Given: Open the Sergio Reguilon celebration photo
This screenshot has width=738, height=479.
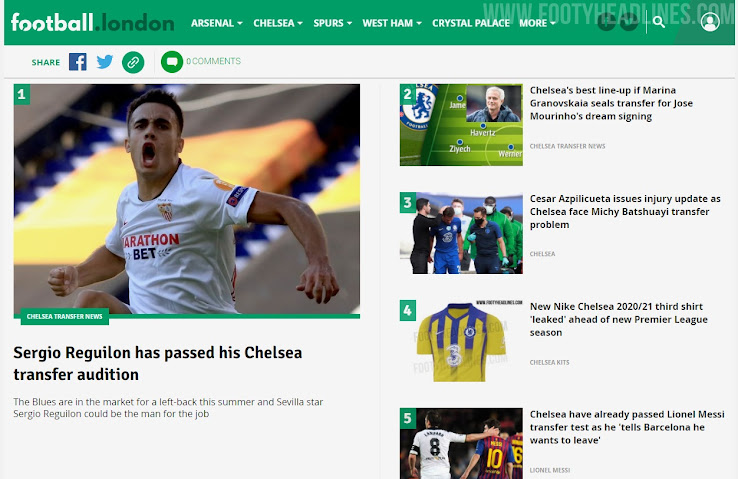Looking at the screenshot, I should point(187,199).
